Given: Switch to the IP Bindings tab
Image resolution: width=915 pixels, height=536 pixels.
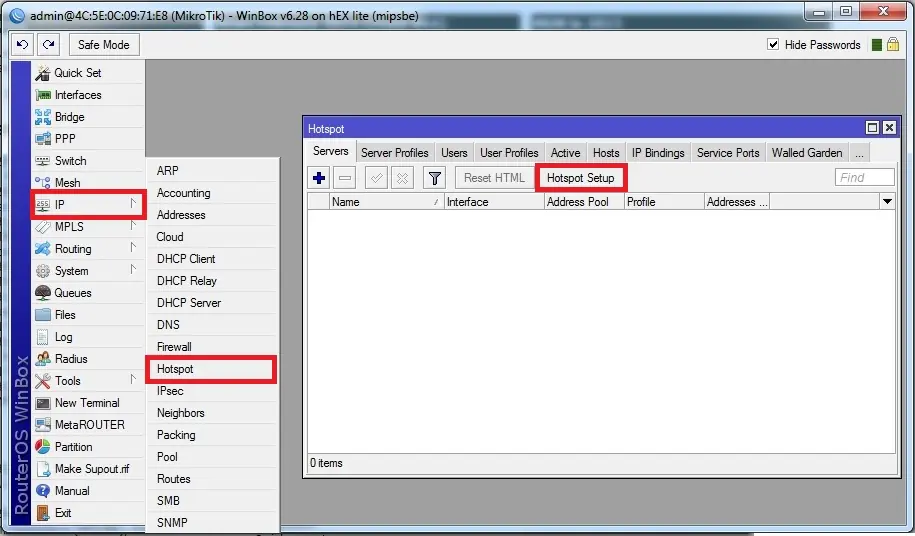Looking at the screenshot, I should tap(658, 153).
